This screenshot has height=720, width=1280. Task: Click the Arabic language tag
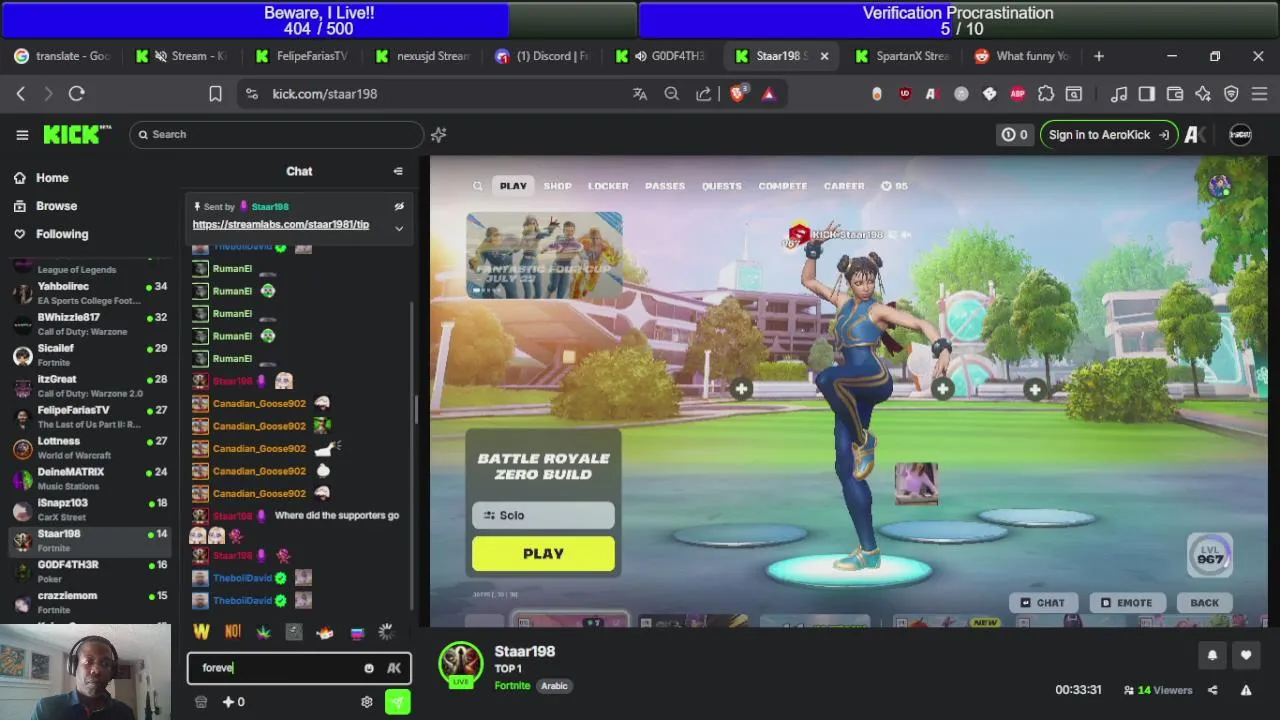pyautogui.click(x=554, y=686)
